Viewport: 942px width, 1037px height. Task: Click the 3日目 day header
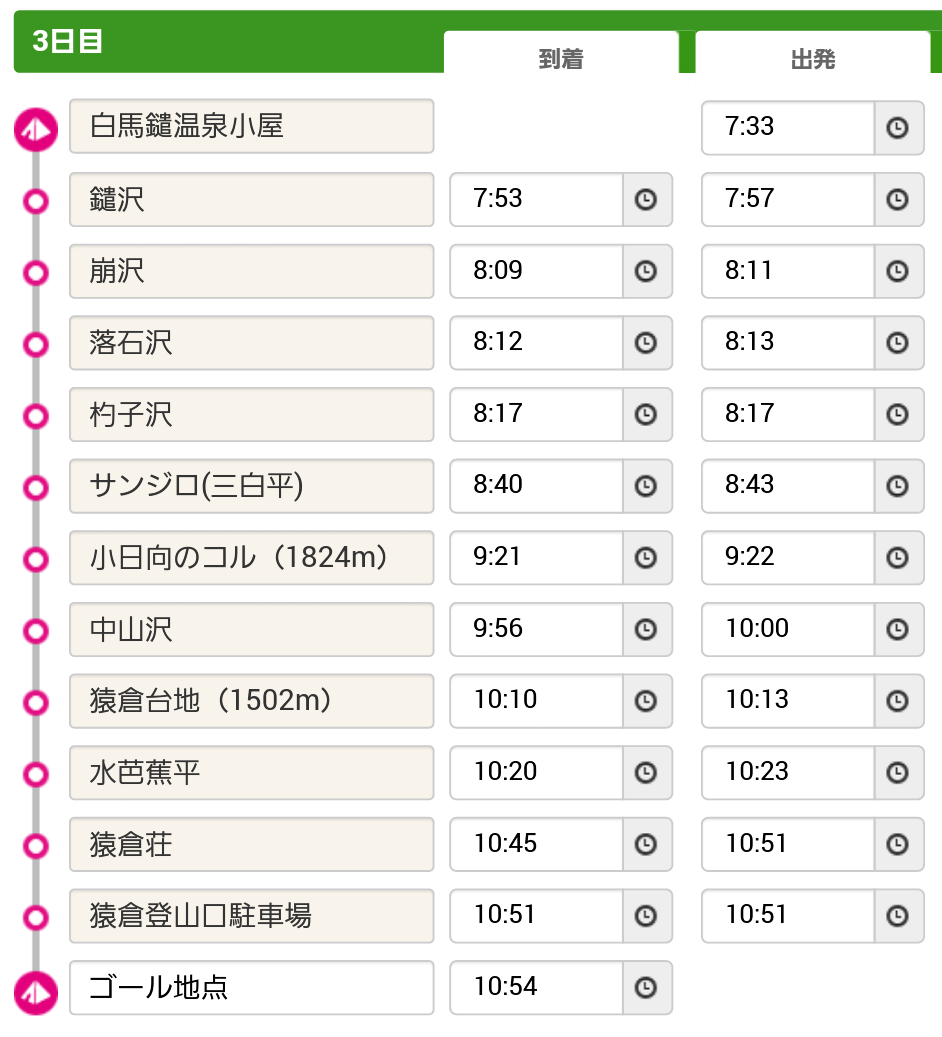[x=67, y=41]
